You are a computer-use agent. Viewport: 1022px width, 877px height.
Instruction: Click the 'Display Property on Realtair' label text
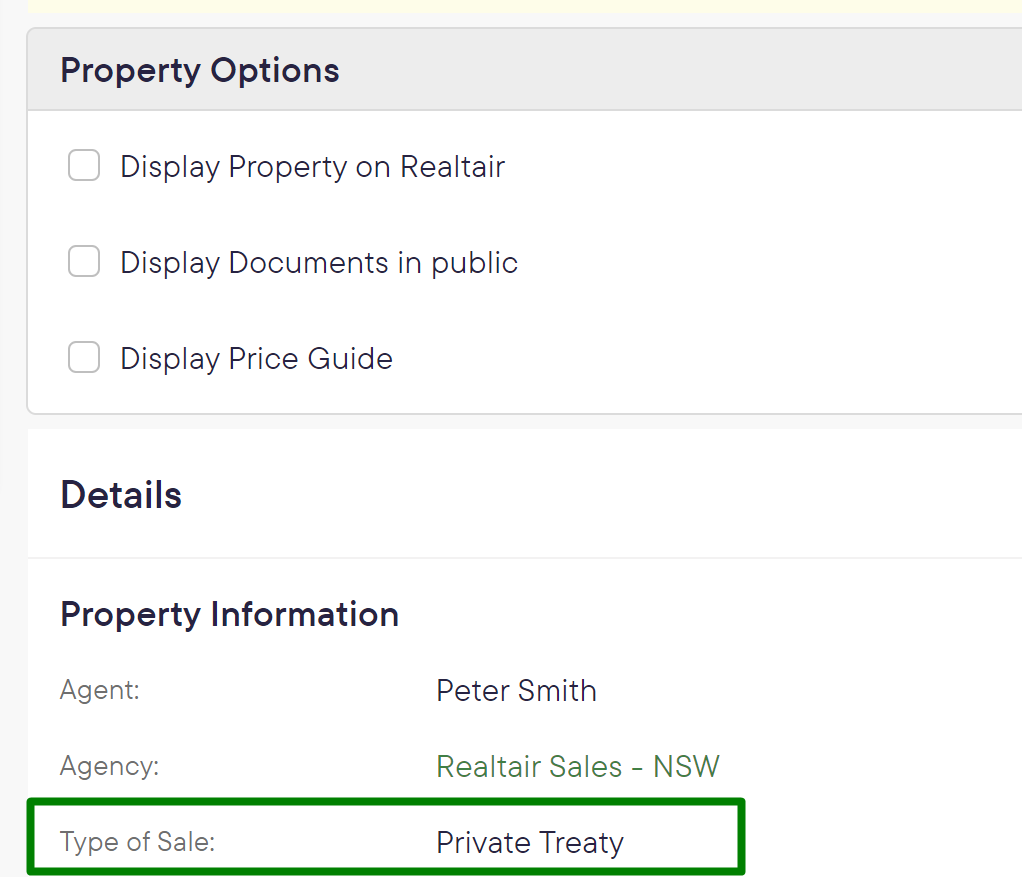click(x=312, y=166)
